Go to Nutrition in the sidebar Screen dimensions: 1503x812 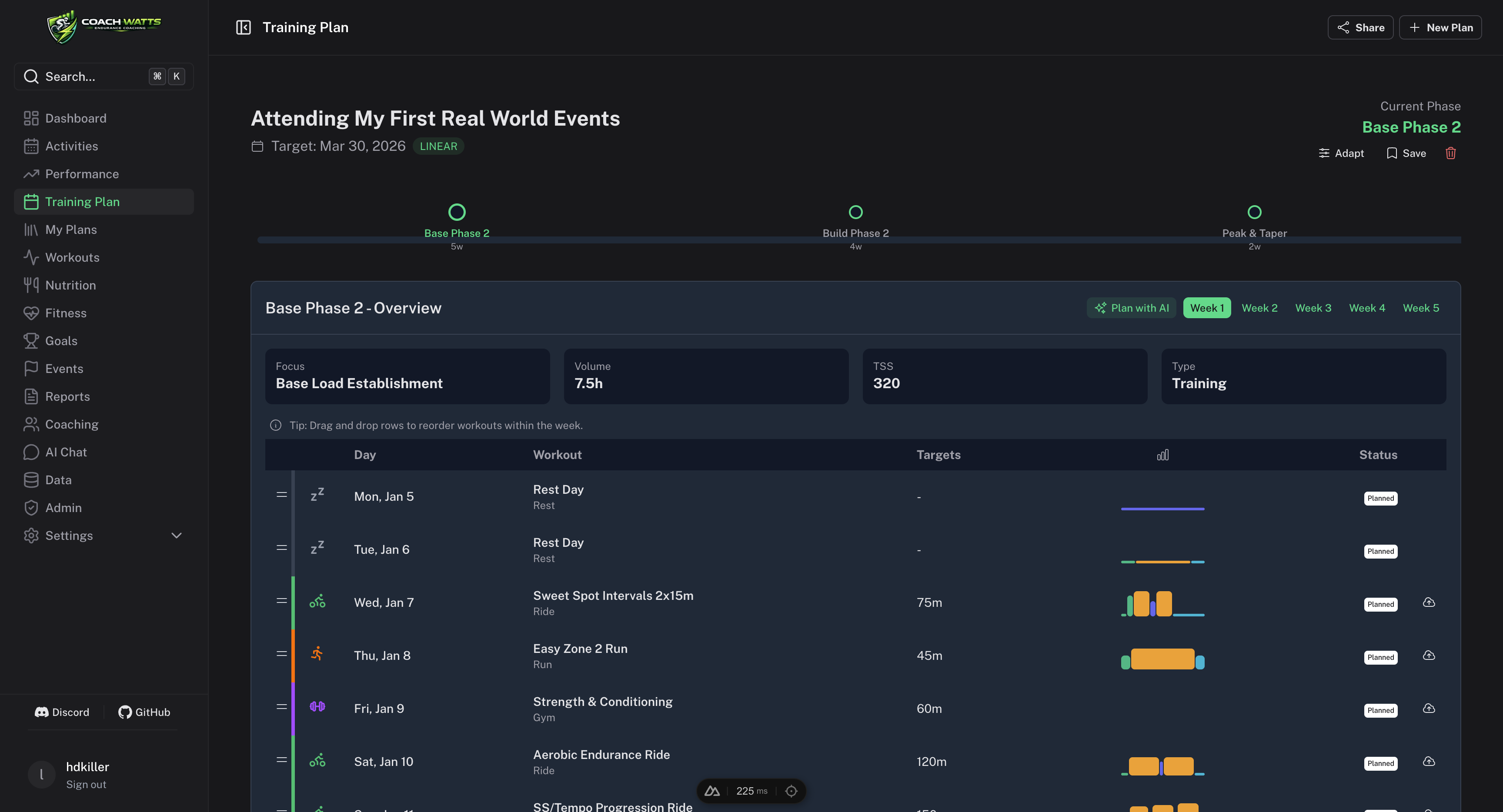(x=104, y=286)
